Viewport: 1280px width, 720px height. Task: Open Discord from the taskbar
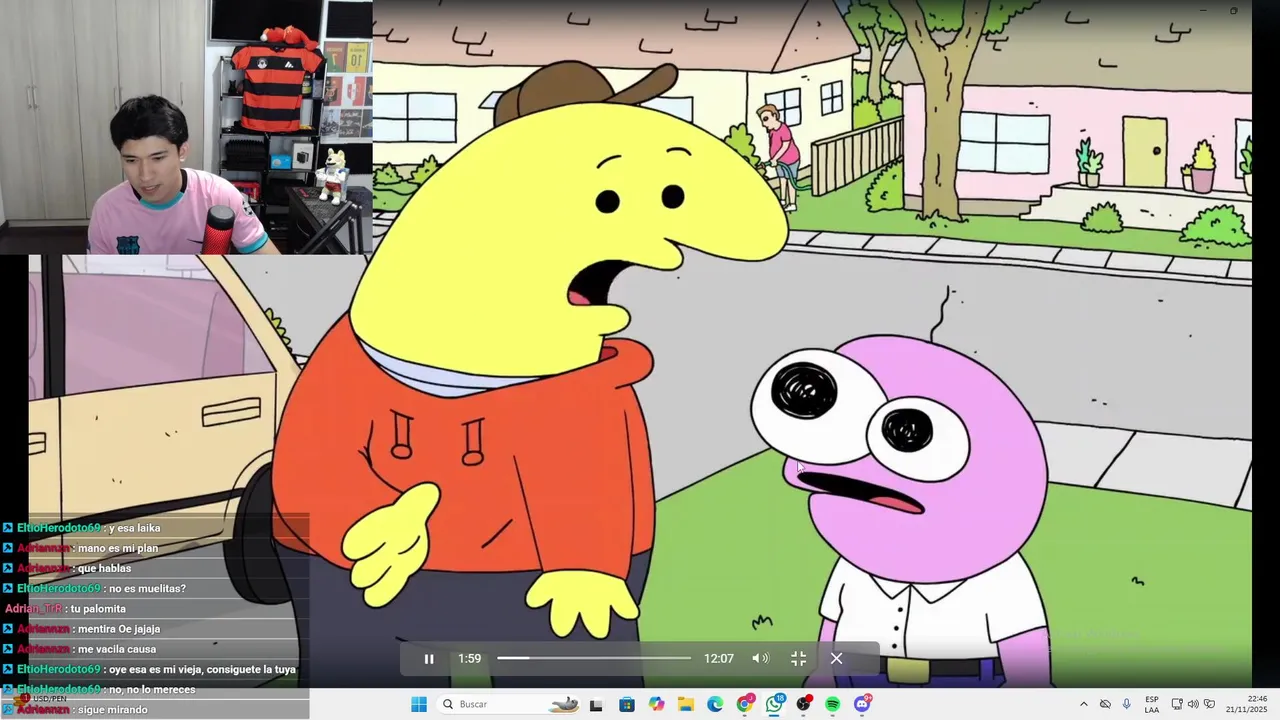click(x=862, y=705)
